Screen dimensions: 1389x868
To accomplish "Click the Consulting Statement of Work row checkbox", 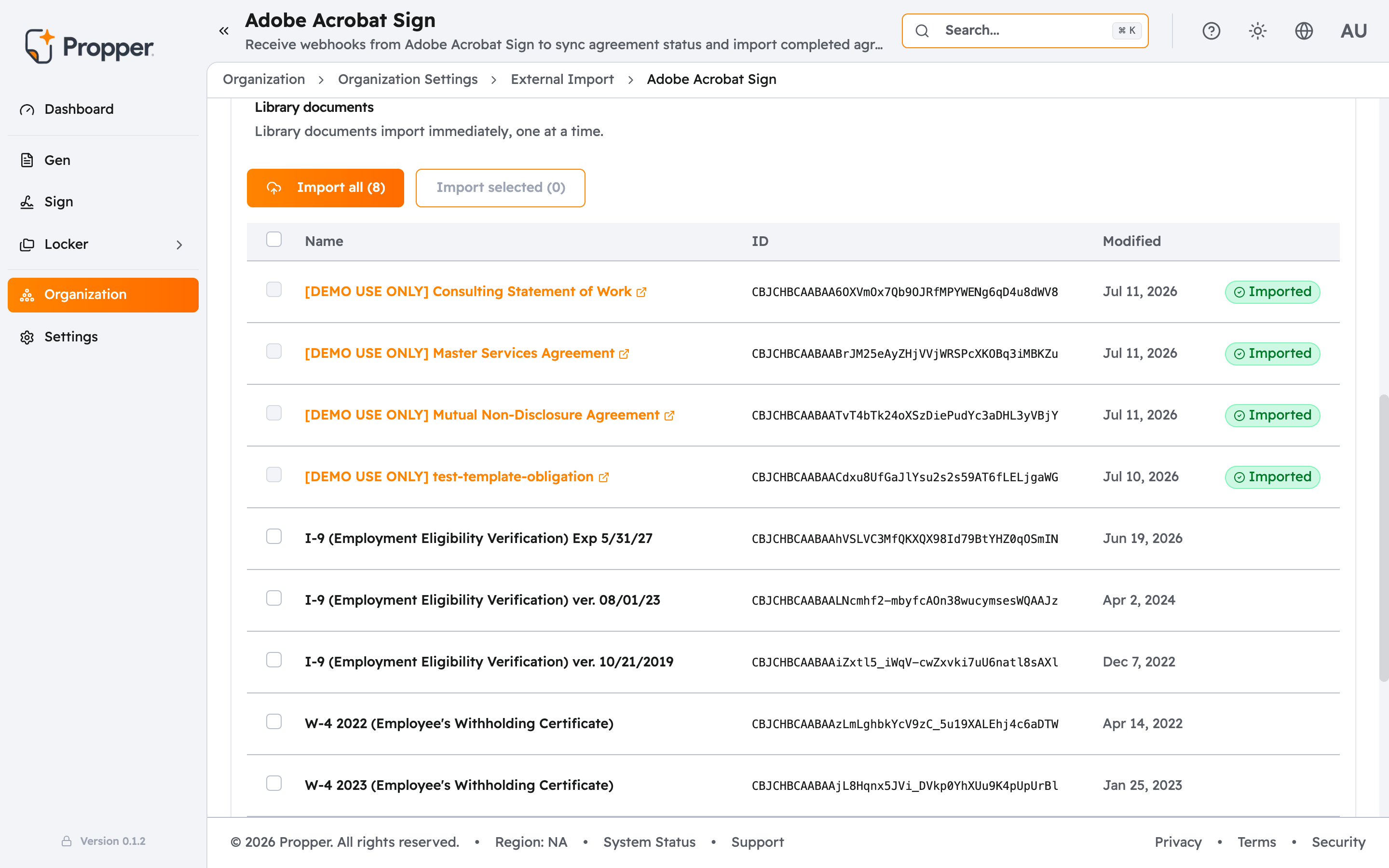I will tap(274, 290).
